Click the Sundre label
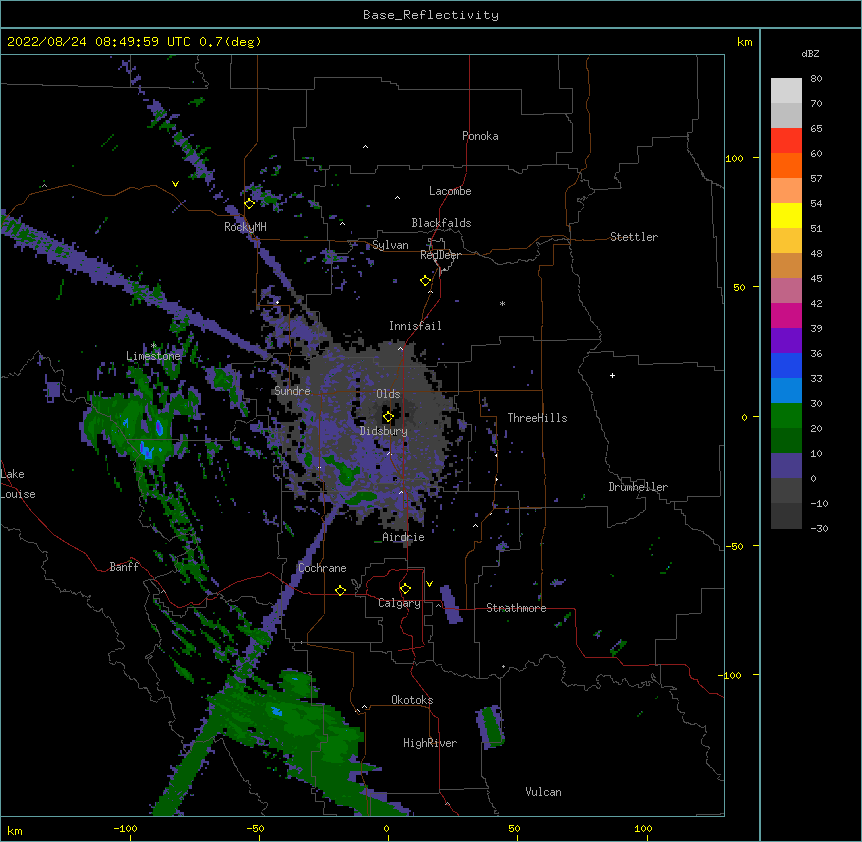This screenshot has height=842, width=862. point(292,391)
